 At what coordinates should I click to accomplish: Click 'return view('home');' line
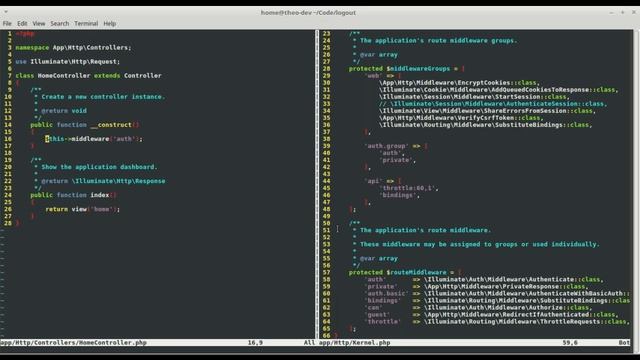tap(82, 209)
